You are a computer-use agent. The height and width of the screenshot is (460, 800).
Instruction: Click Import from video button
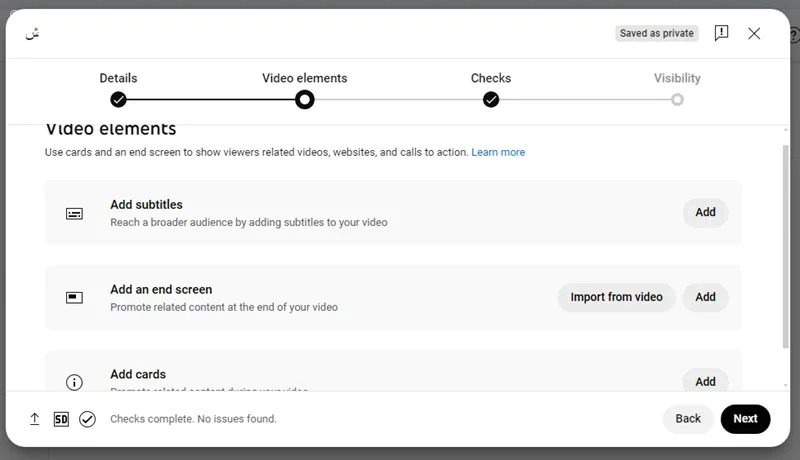616,297
